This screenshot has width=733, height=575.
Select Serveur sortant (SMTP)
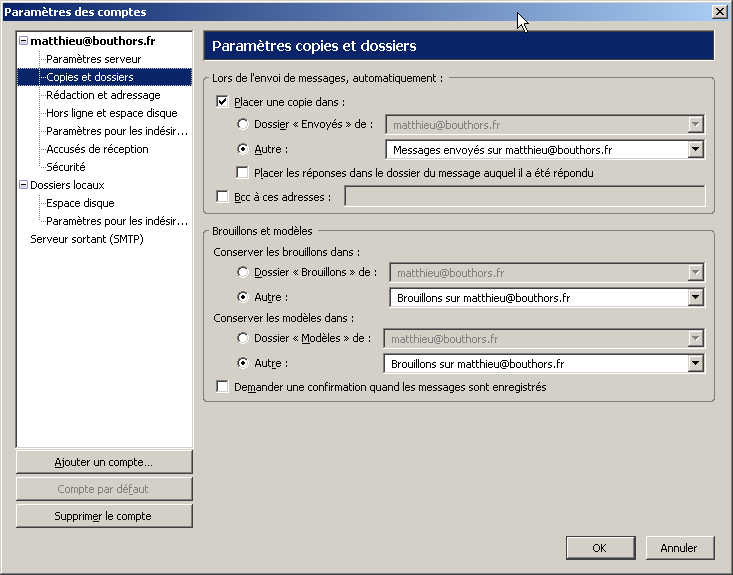click(x=87, y=239)
